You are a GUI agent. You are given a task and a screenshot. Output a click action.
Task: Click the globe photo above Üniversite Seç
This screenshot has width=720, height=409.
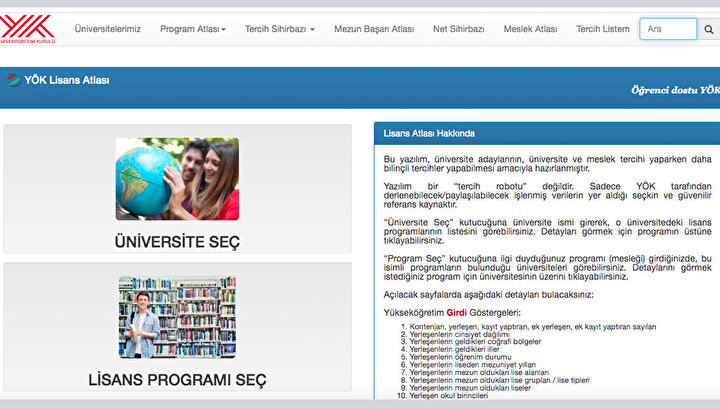click(177, 179)
